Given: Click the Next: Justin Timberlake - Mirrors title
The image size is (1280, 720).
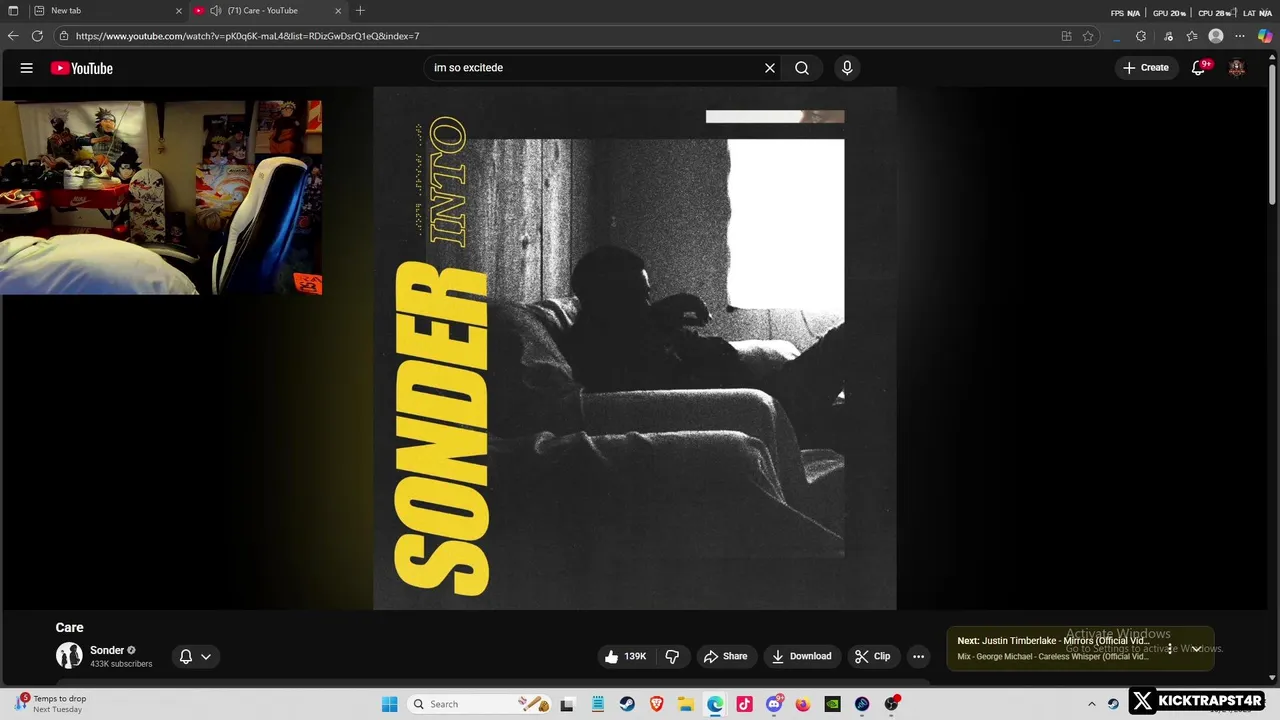Looking at the screenshot, I should [x=1053, y=641].
